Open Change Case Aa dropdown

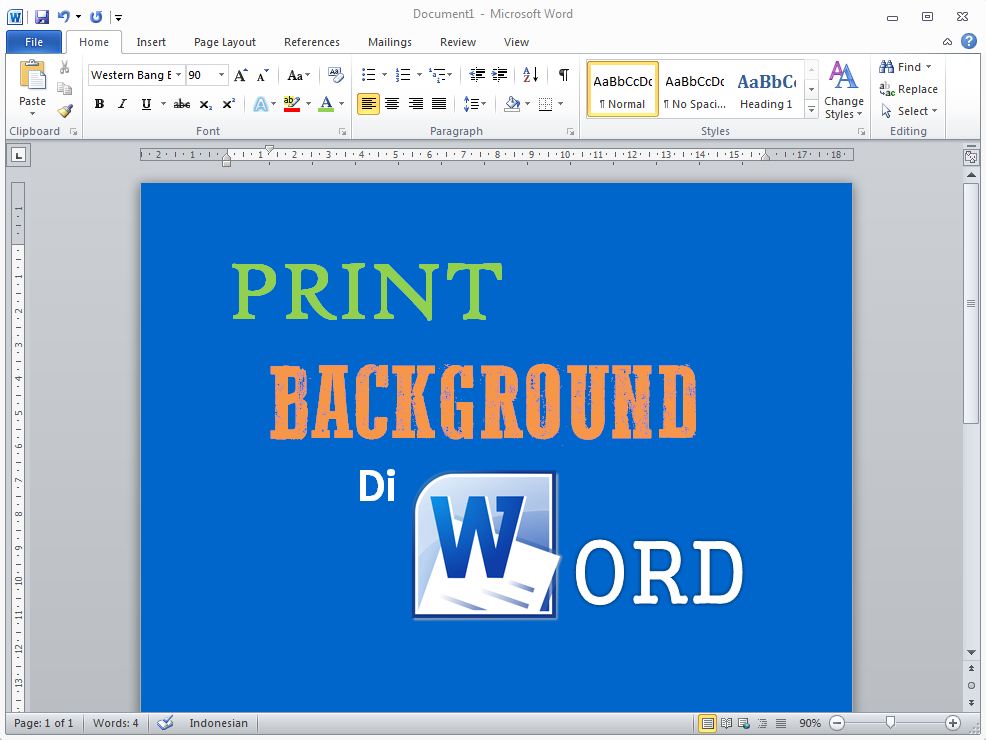[299, 75]
